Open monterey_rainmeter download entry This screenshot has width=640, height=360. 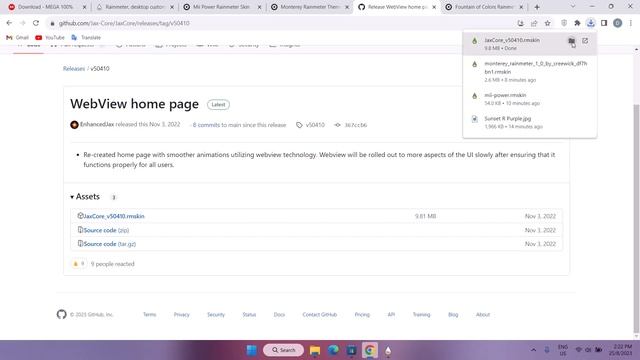tap(529, 71)
